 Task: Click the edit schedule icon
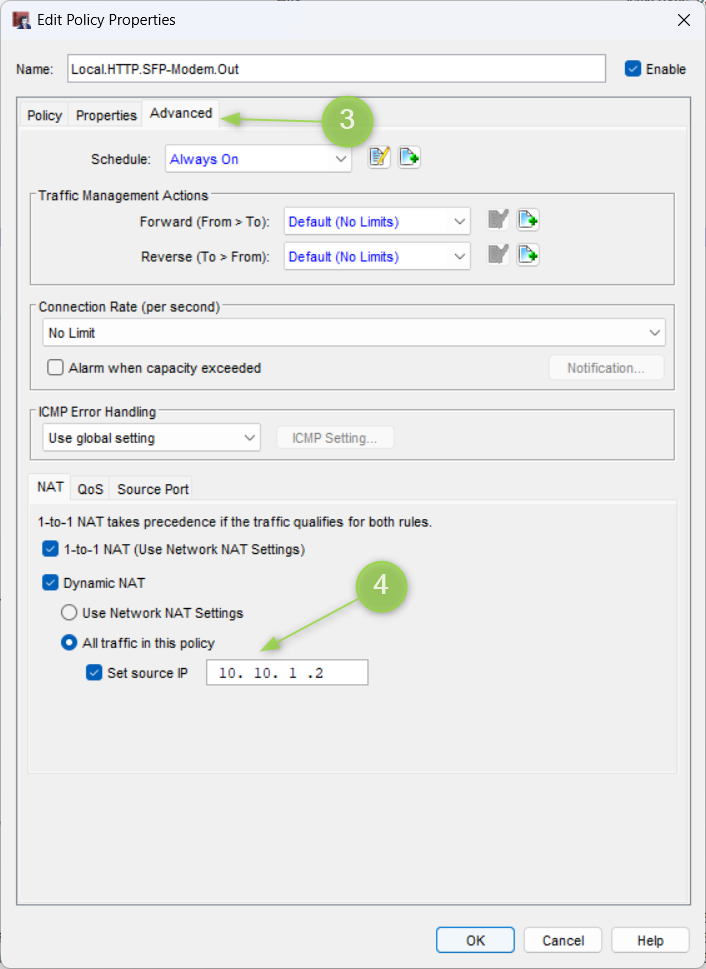pos(379,158)
